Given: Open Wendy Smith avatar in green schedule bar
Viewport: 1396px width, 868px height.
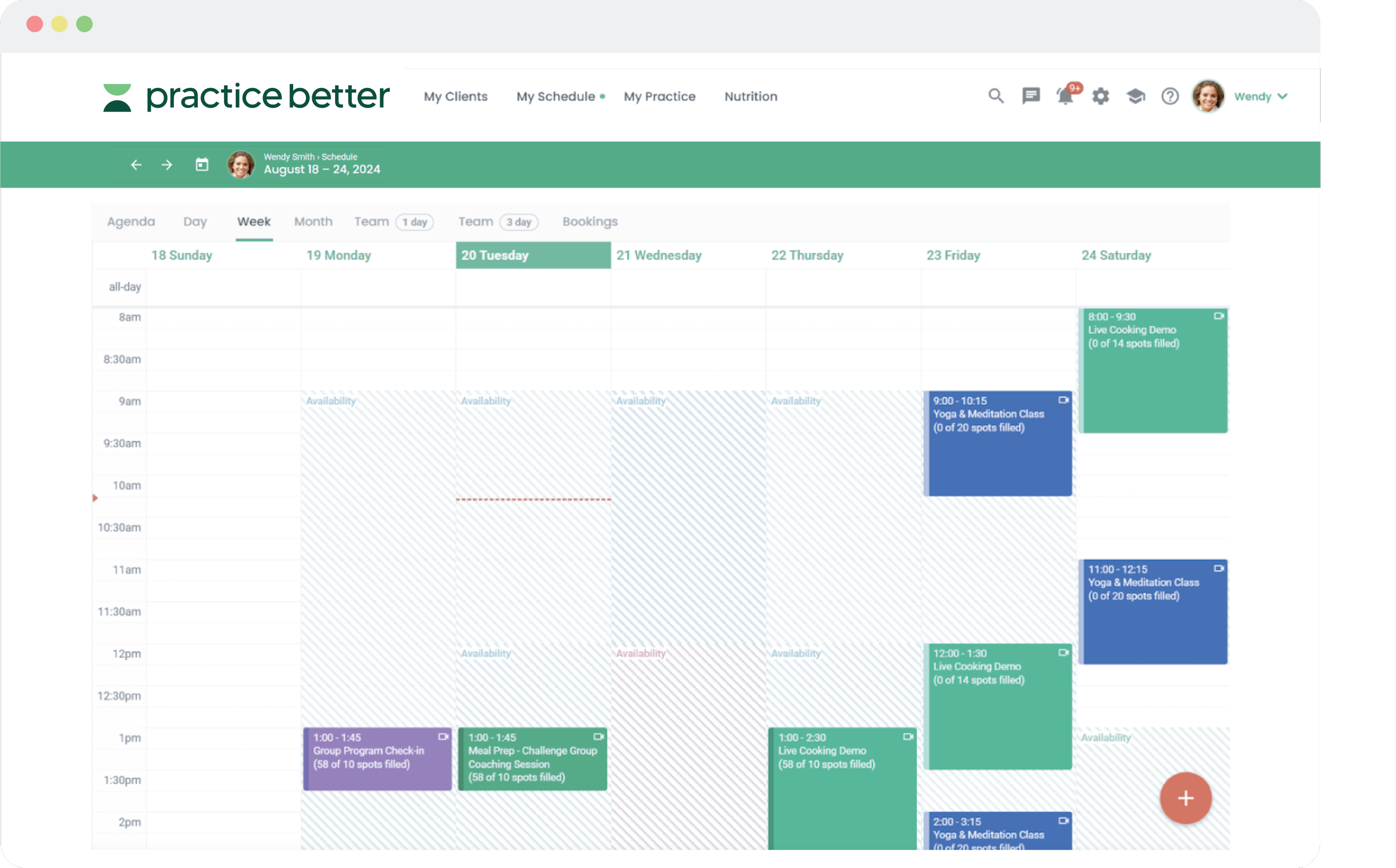Looking at the screenshot, I should [x=241, y=165].
